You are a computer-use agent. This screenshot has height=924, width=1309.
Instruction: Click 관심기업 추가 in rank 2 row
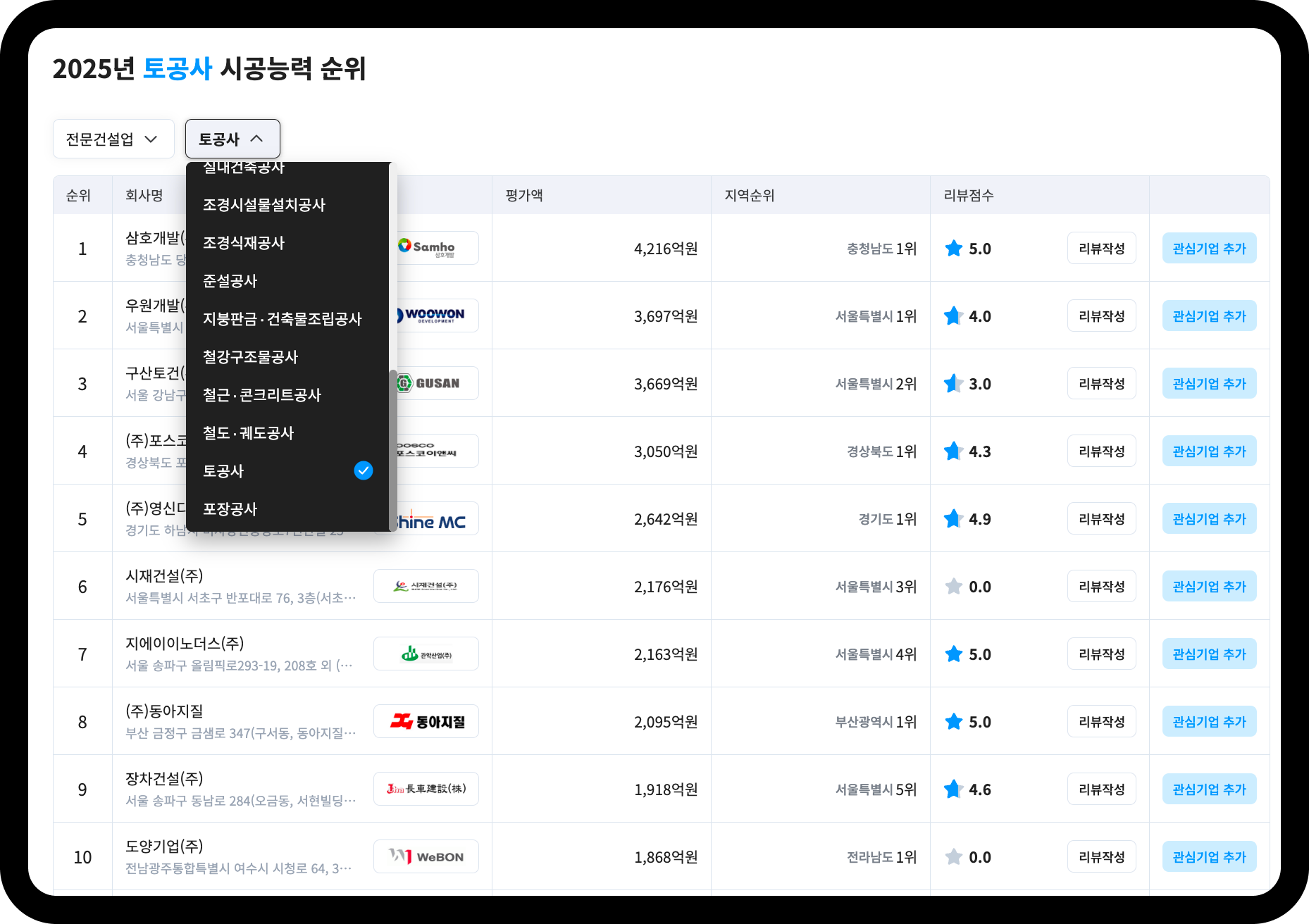(1210, 316)
